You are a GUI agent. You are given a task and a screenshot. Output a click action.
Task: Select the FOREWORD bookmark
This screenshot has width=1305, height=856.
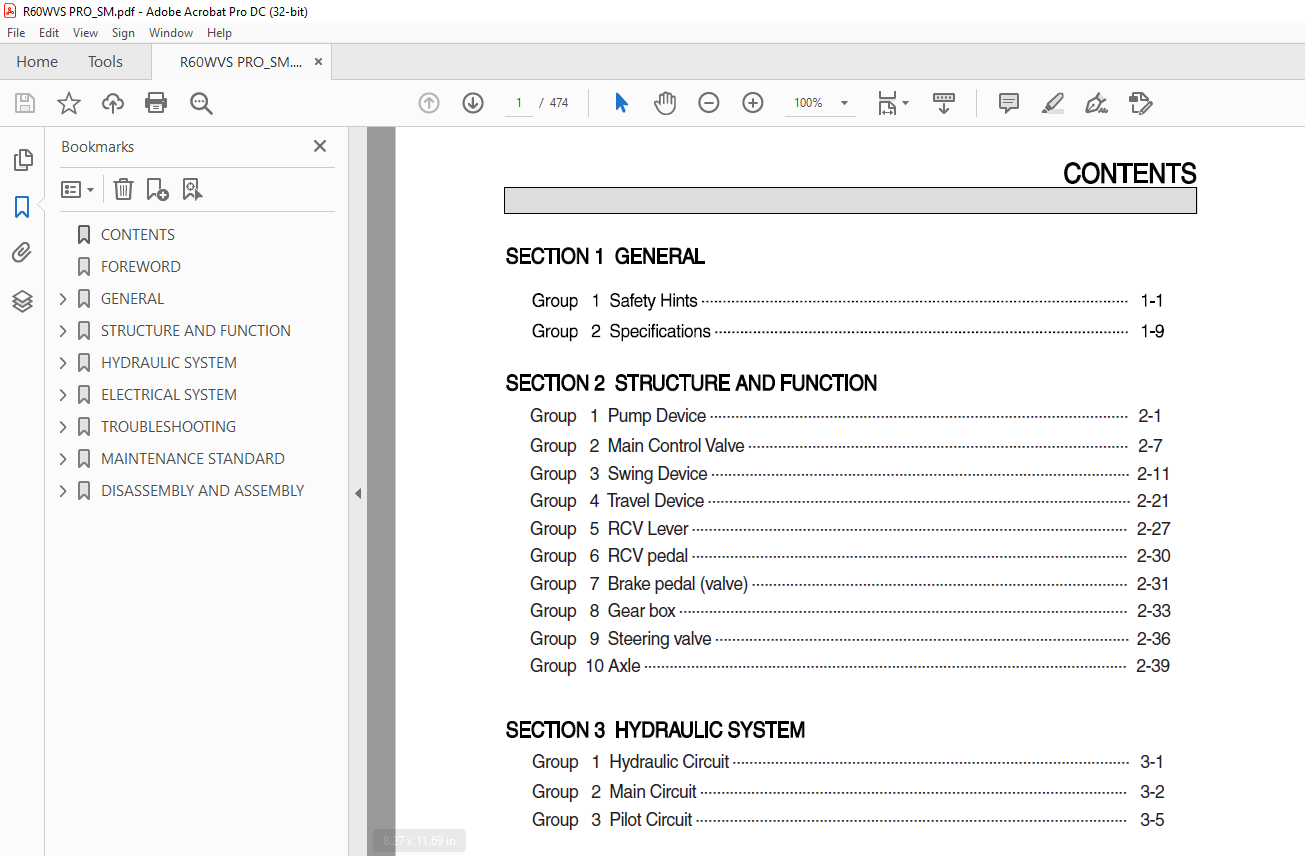point(141,267)
